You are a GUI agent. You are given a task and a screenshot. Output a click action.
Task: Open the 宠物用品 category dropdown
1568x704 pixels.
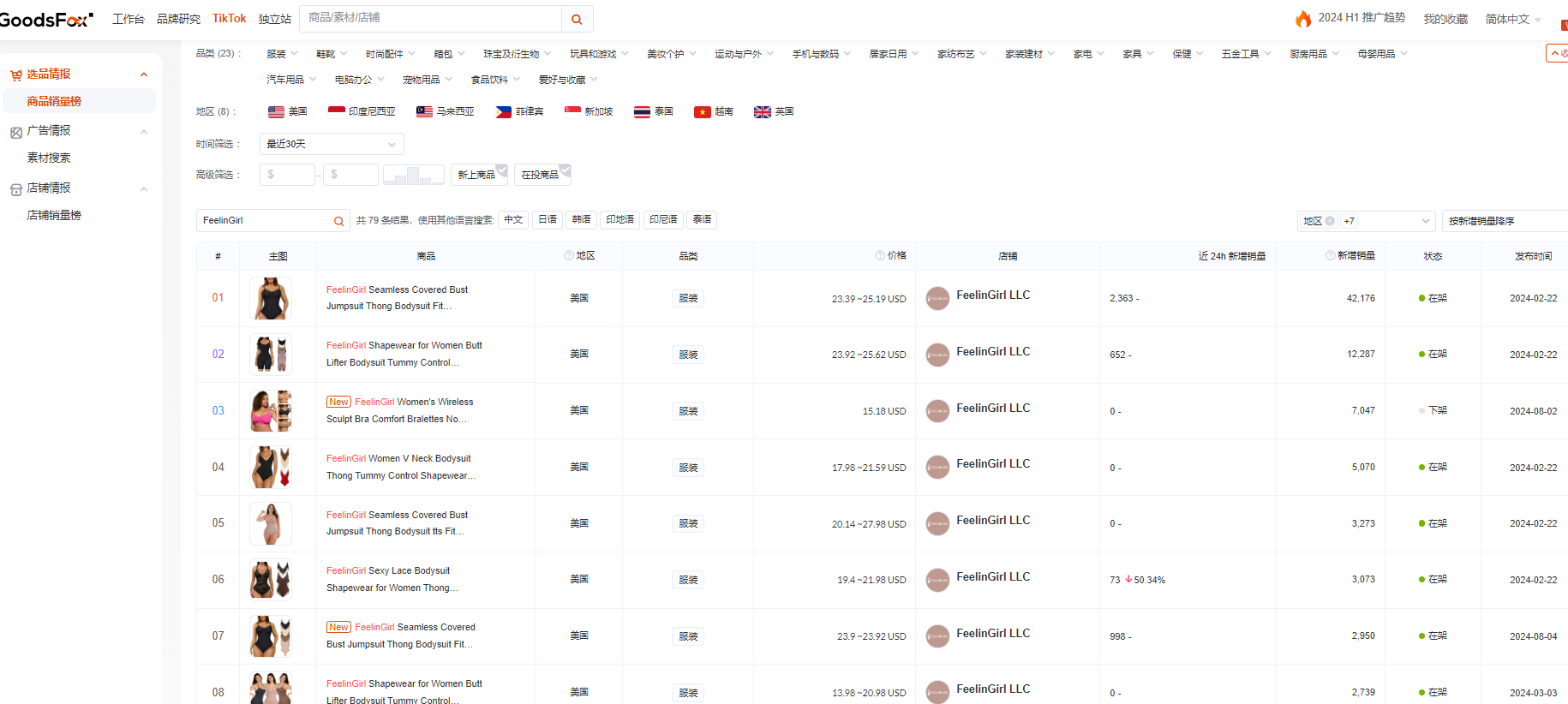(x=427, y=80)
